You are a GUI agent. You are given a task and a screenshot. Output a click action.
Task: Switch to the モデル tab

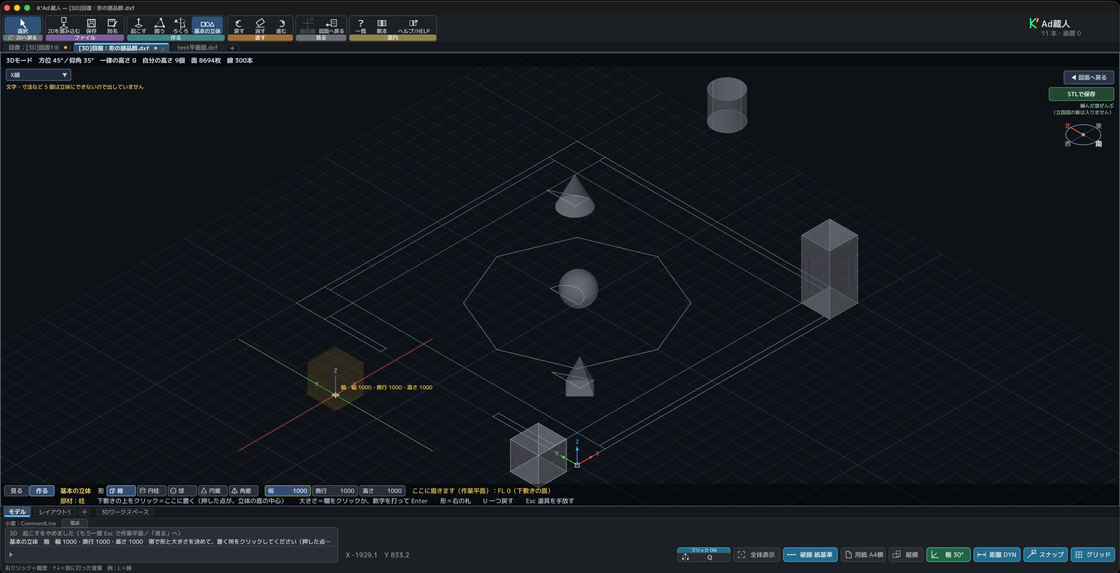[18, 512]
